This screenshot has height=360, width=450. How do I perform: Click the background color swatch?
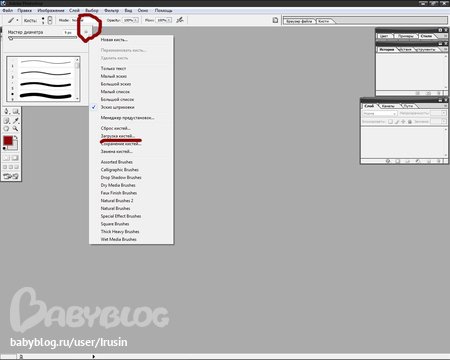tap(15, 147)
